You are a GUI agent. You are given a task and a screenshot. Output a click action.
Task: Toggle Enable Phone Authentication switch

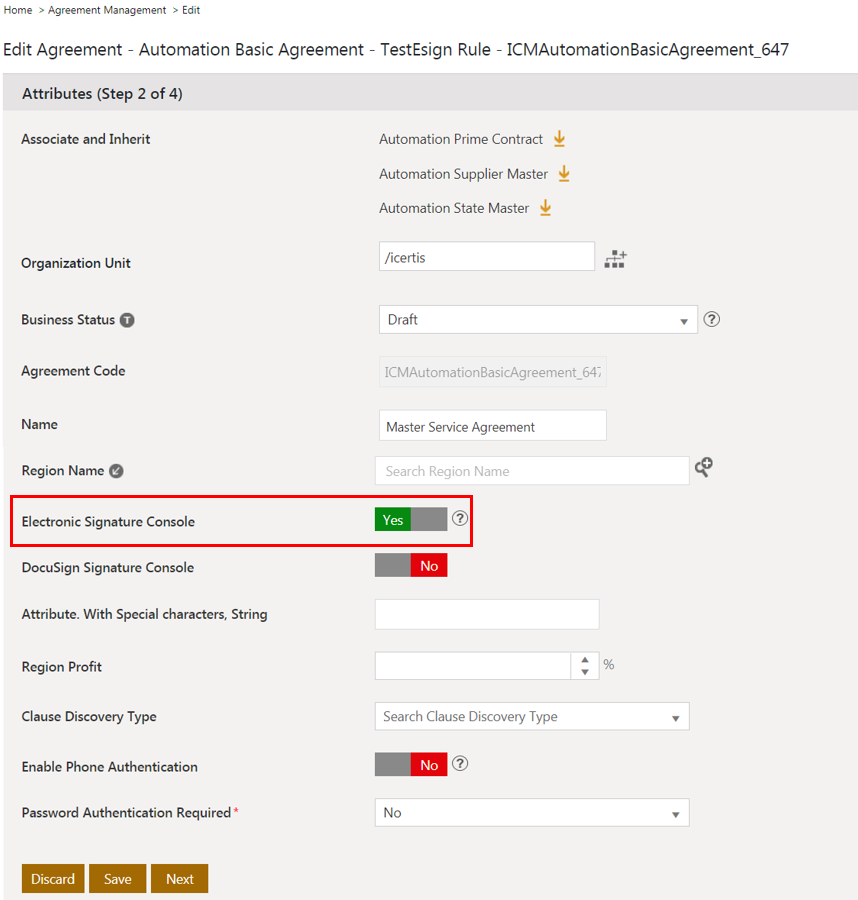411,765
